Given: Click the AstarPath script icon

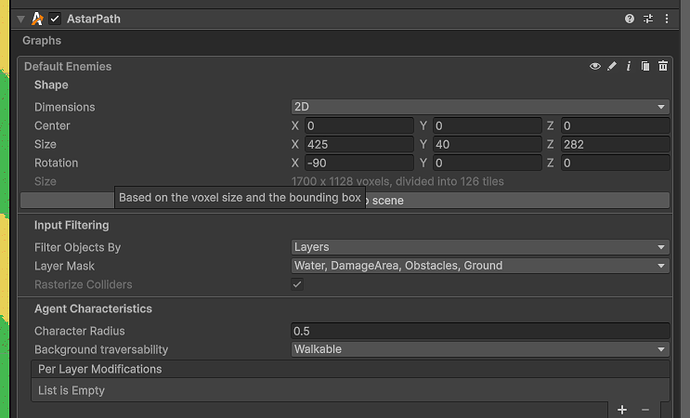Looking at the screenshot, I should [37, 19].
